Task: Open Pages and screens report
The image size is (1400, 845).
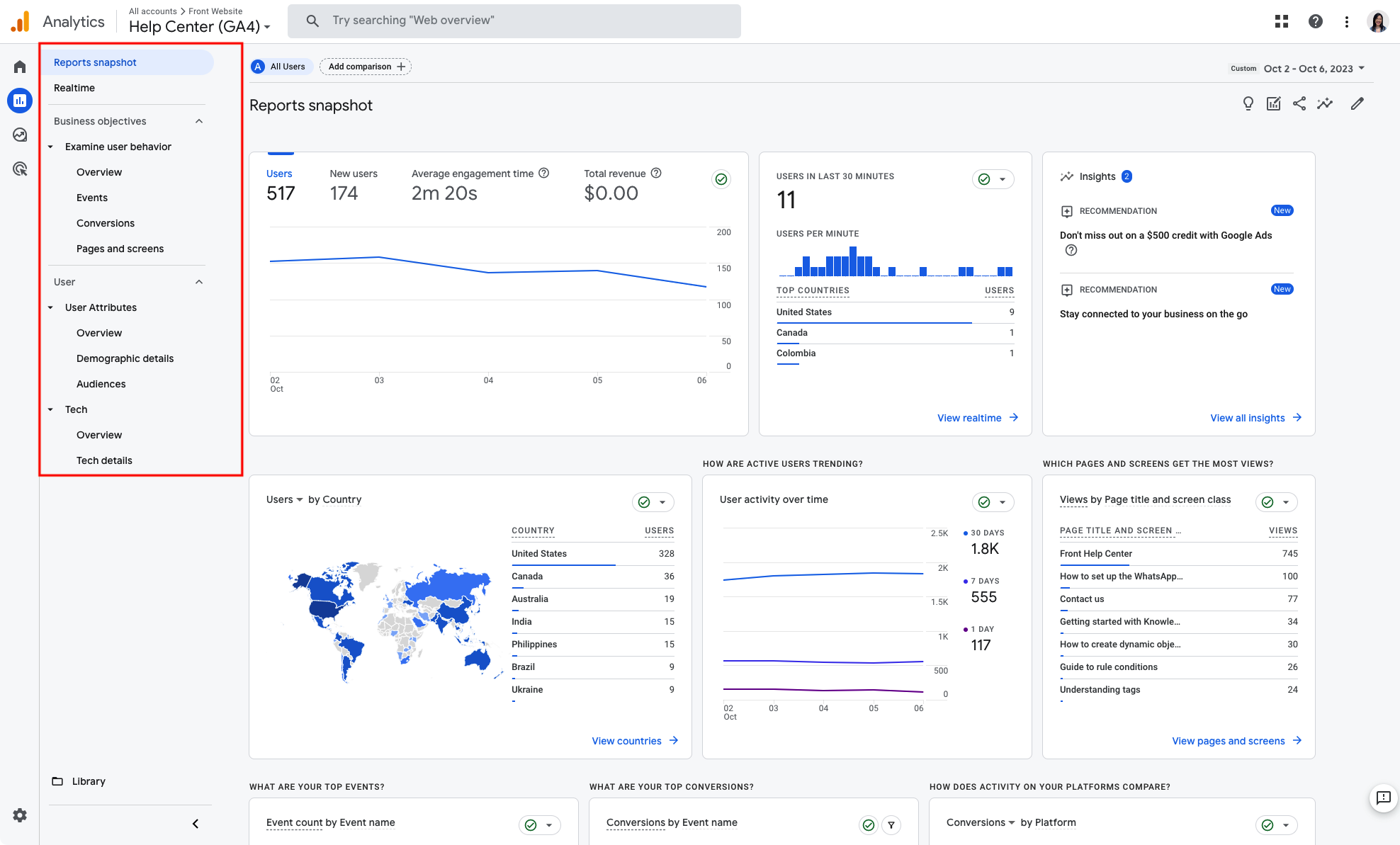Action: click(120, 249)
